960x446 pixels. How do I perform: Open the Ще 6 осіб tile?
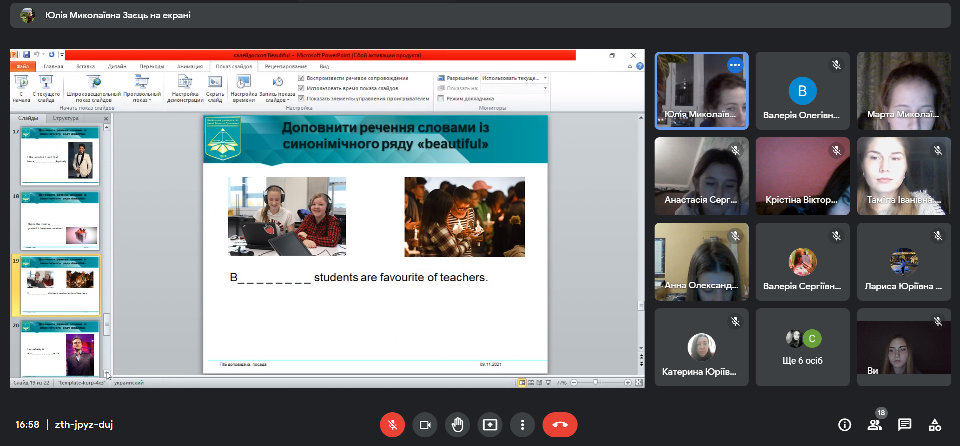click(803, 347)
